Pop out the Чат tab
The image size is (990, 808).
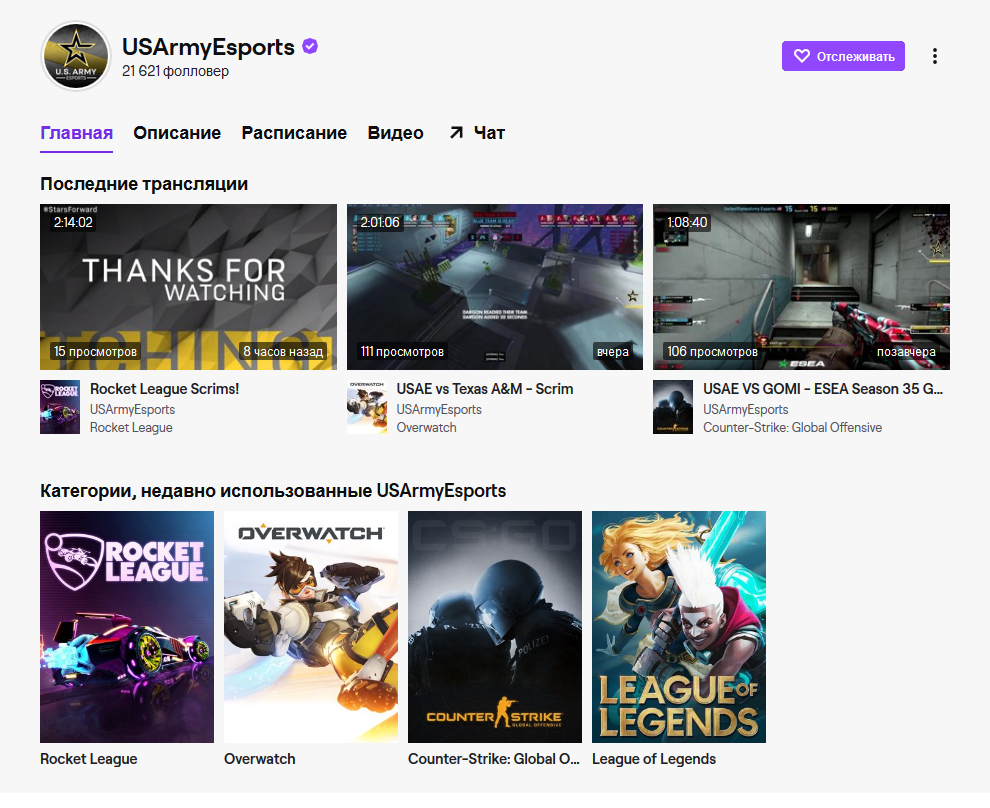(477, 133)
